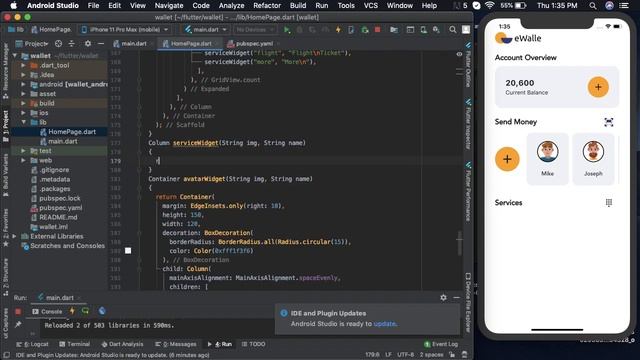Image resolution: width=640 pixels, height=360 pixels.
Task: Expand the build folder in tree
Action: [23, 103]
